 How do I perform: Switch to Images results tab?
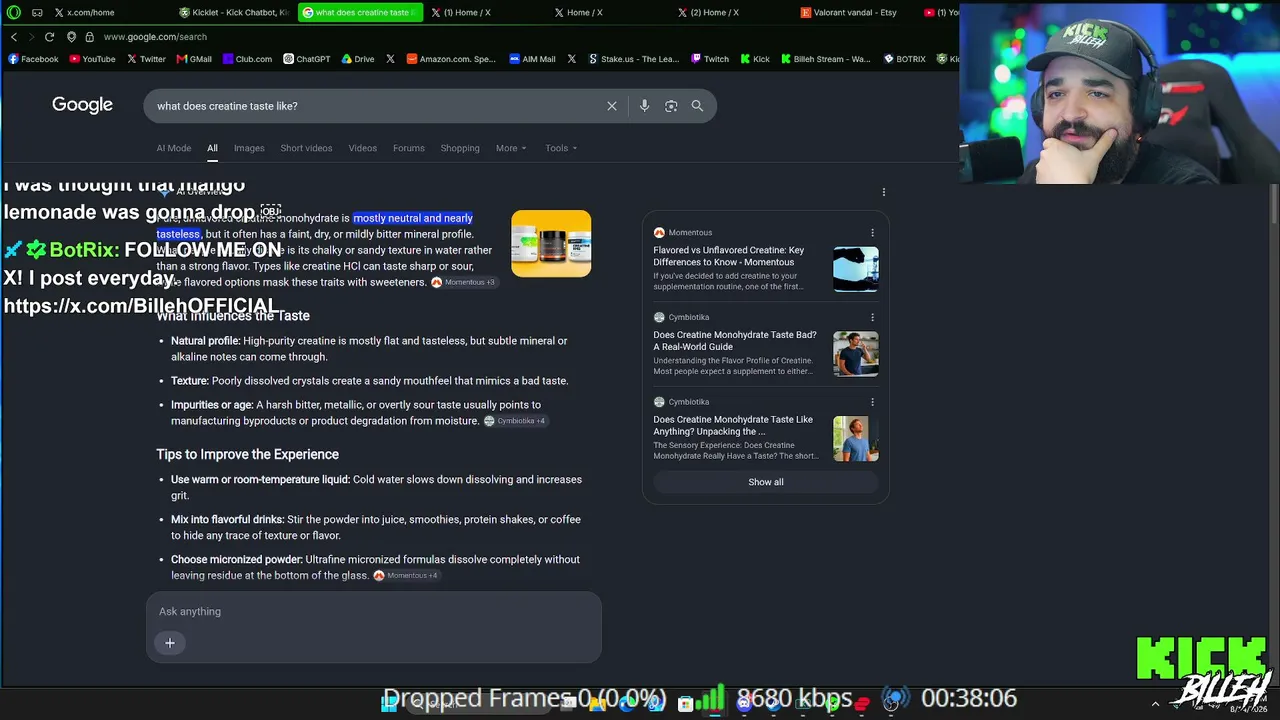click(249, 148)
